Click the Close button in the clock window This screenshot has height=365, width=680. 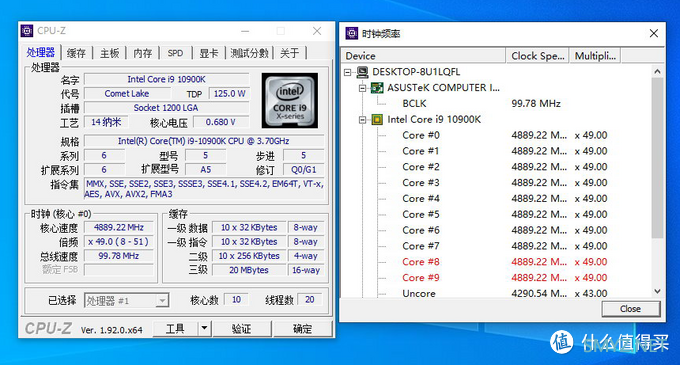point(631,309)
